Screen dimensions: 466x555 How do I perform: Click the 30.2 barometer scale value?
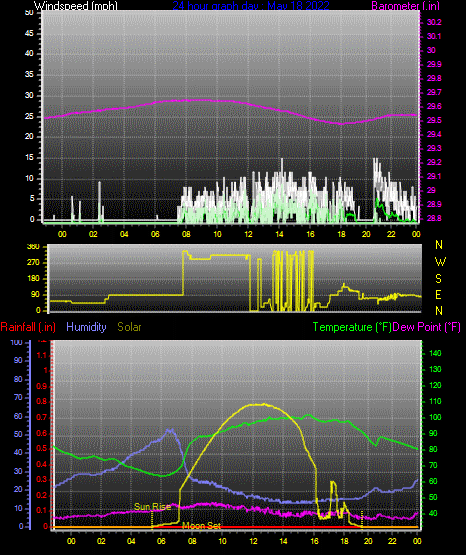[x=434, y=22]
